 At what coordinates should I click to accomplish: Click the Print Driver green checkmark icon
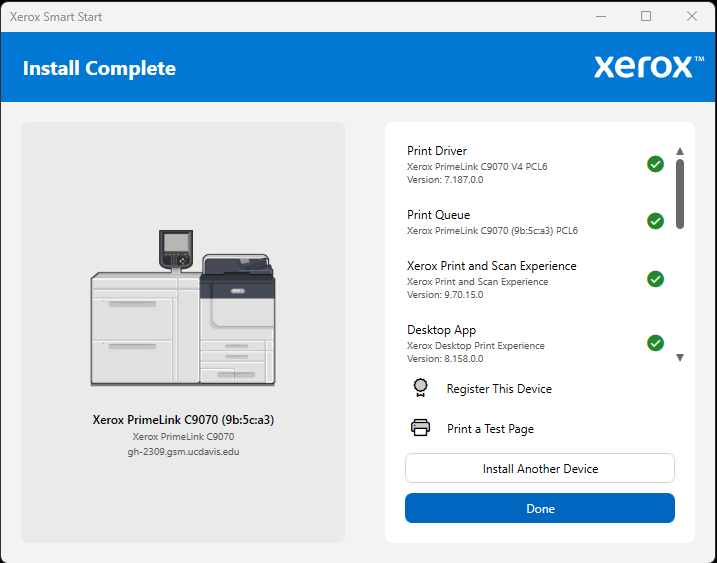pyautogui.click(x=655, y=164)
